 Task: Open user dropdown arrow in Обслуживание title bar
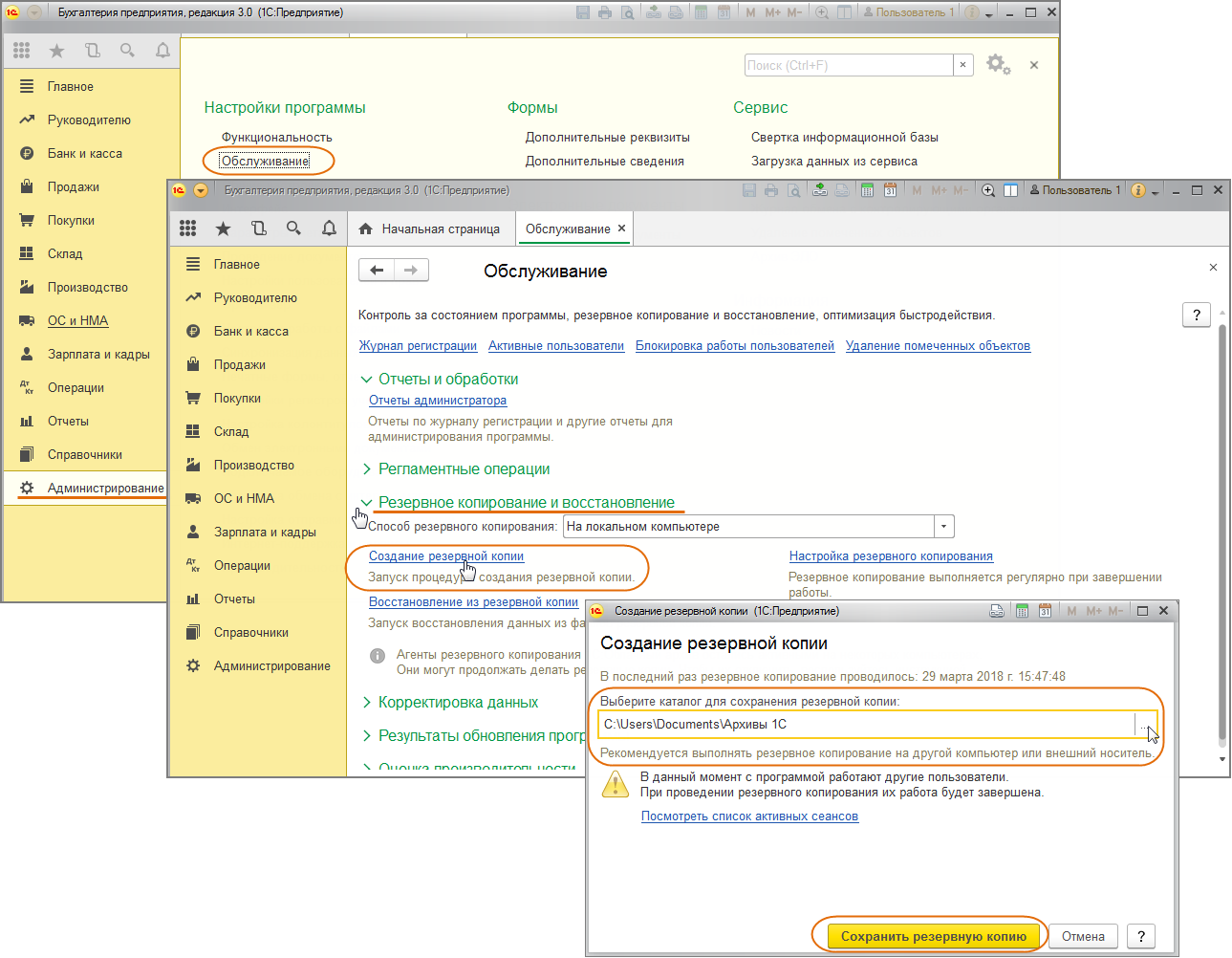1155,192
